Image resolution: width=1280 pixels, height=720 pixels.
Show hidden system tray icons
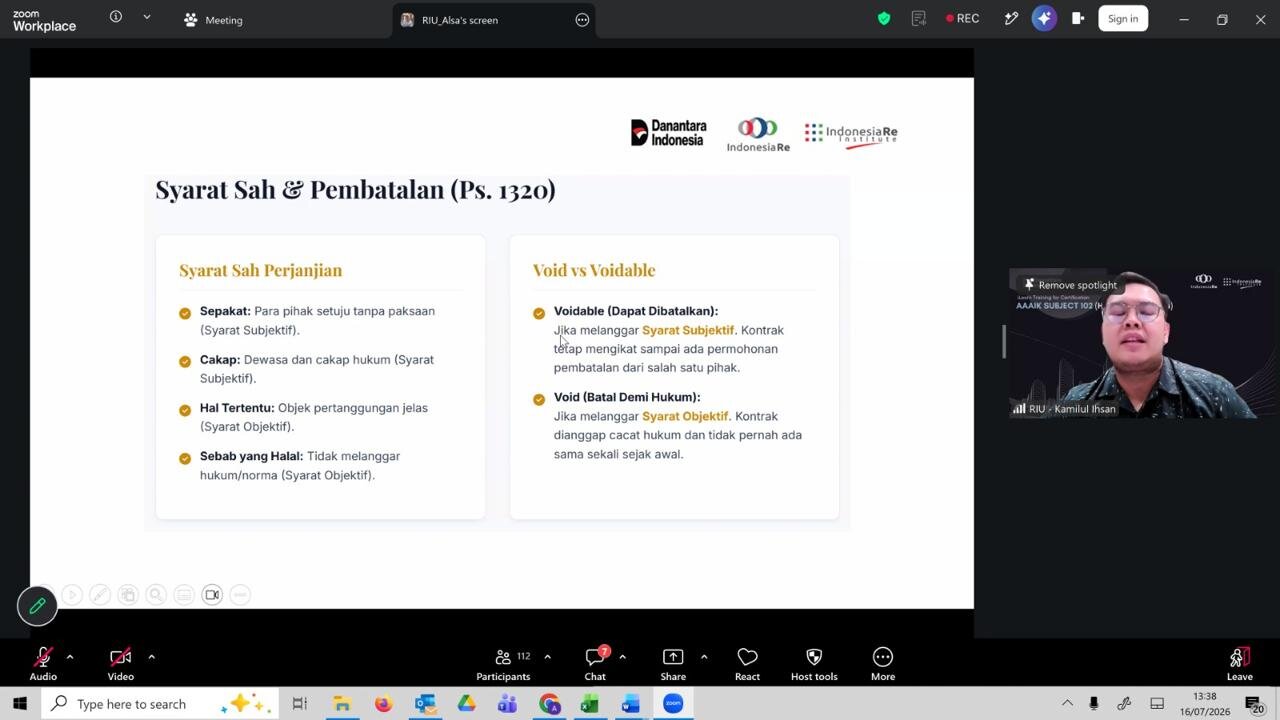point(1067,704)
